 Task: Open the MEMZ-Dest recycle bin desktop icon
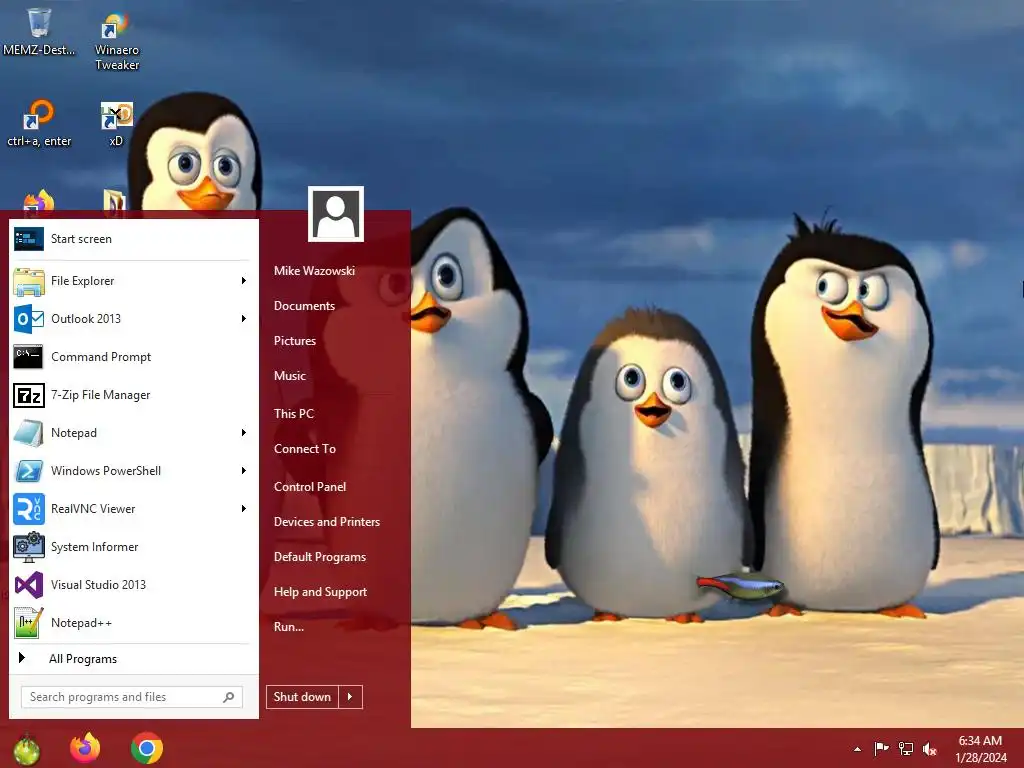(39, 31)
